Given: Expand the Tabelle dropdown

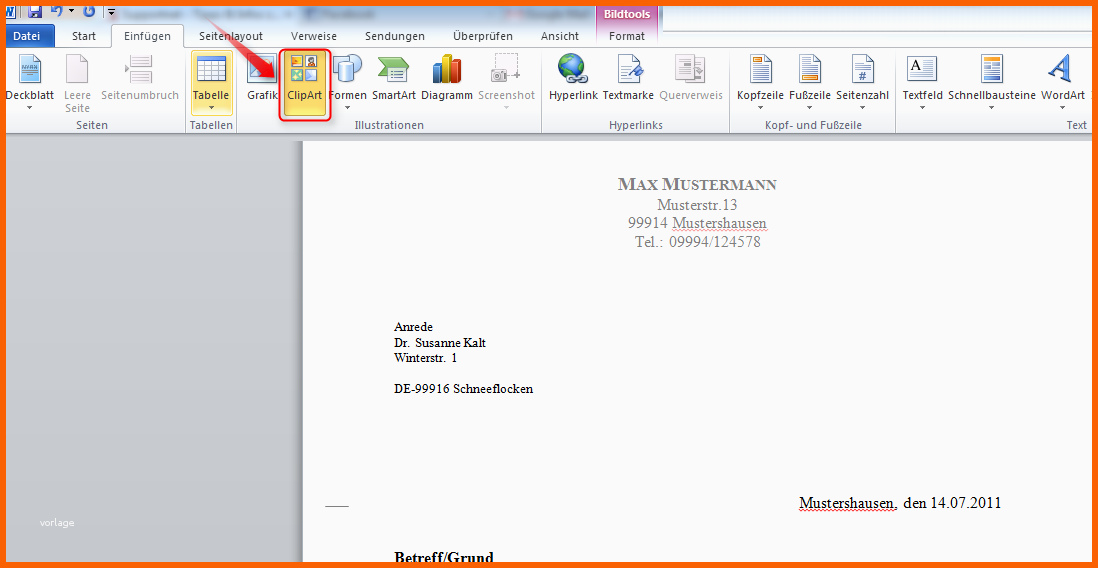Looking at the screenshot, I should click(x=211, y=106).
